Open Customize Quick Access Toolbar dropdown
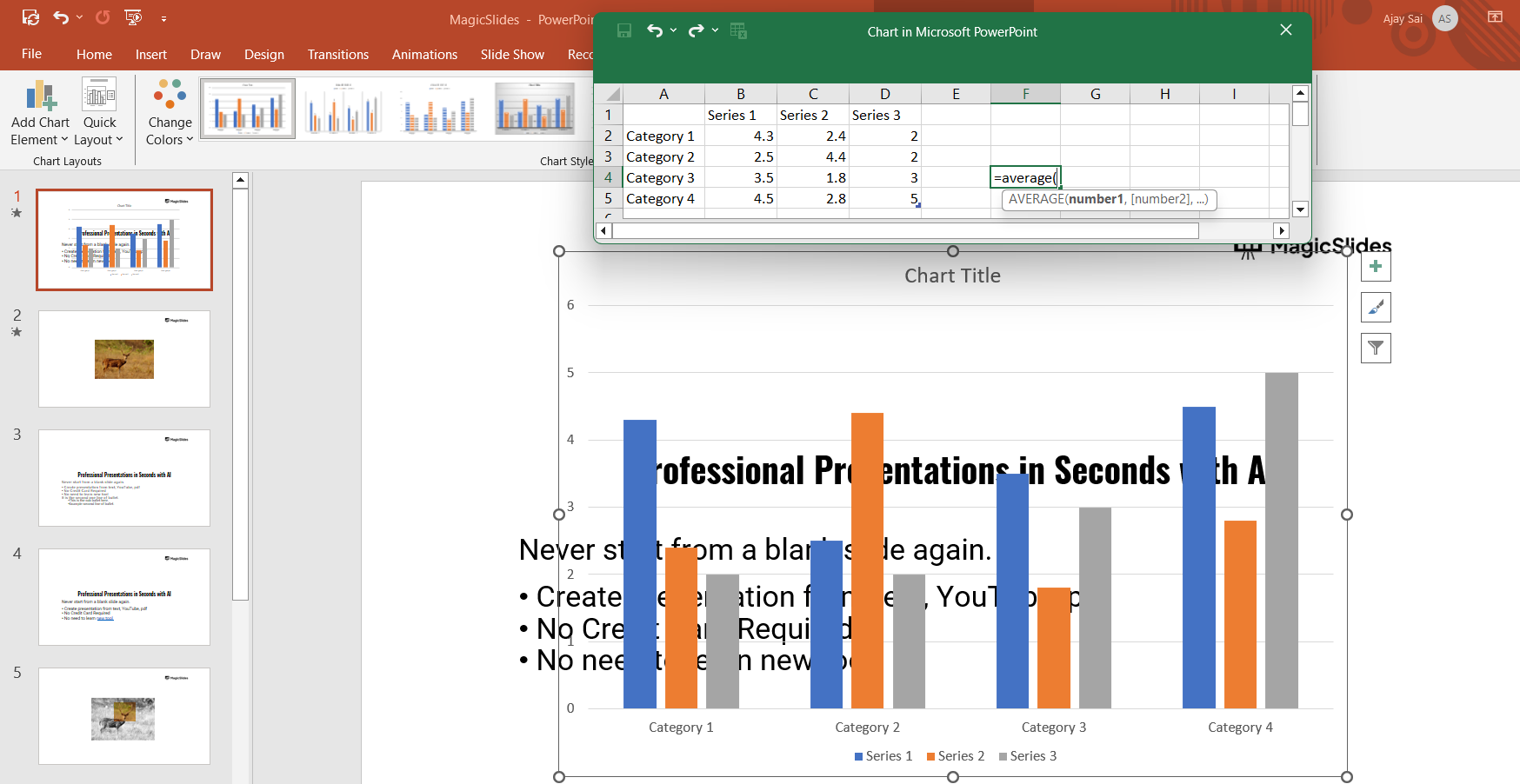 point(163,18)
